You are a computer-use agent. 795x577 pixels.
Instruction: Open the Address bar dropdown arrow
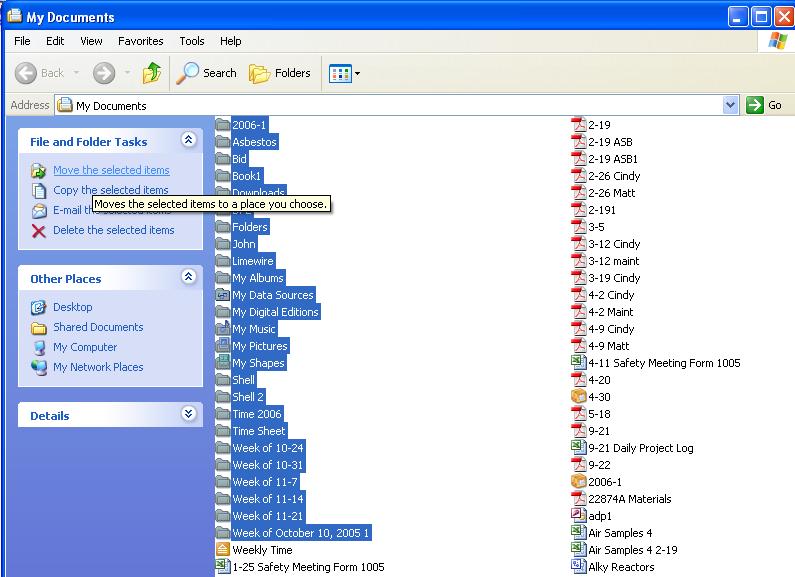coord(731,105)
